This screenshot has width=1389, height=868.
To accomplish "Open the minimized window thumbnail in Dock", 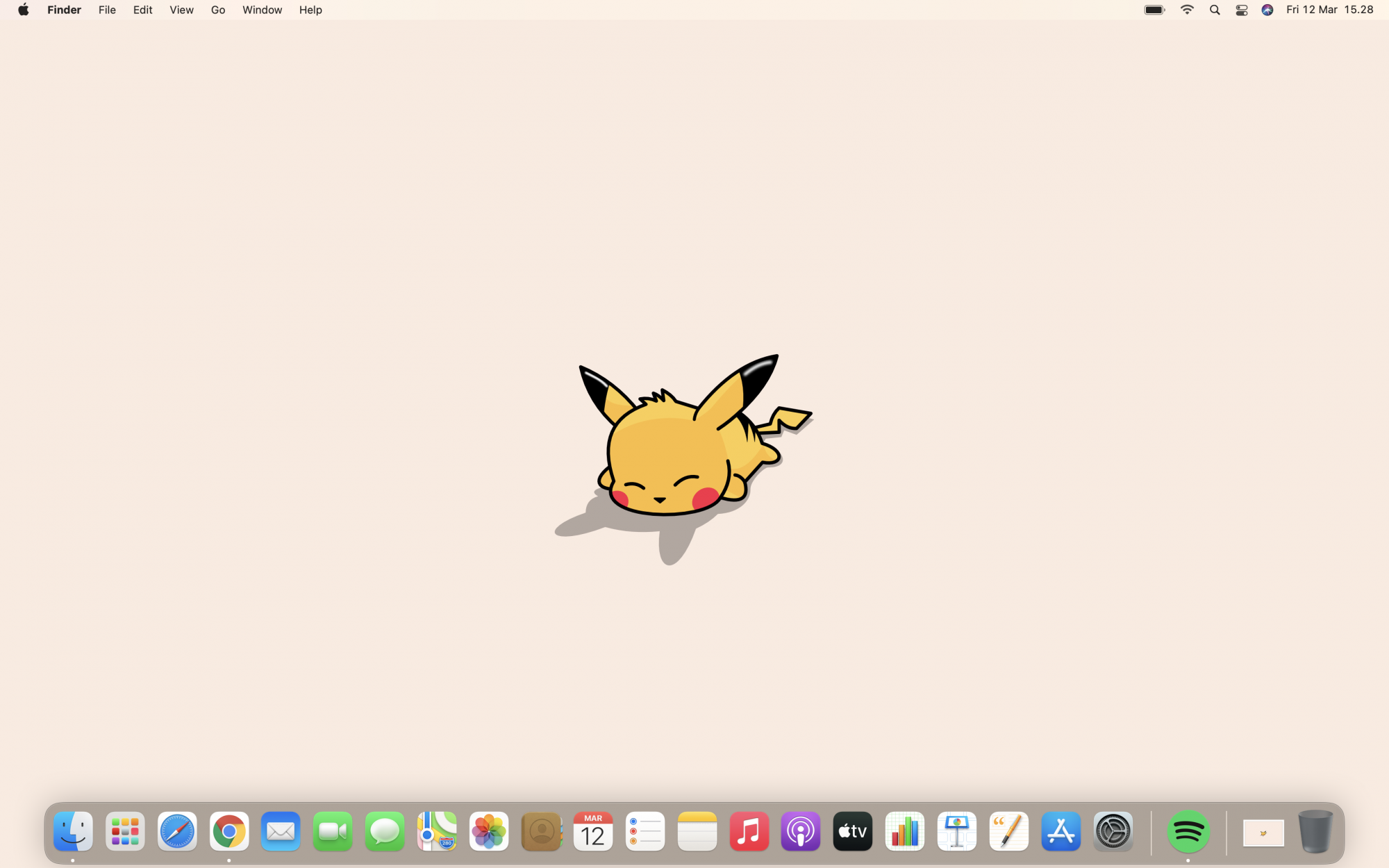I will [1263, 833].
